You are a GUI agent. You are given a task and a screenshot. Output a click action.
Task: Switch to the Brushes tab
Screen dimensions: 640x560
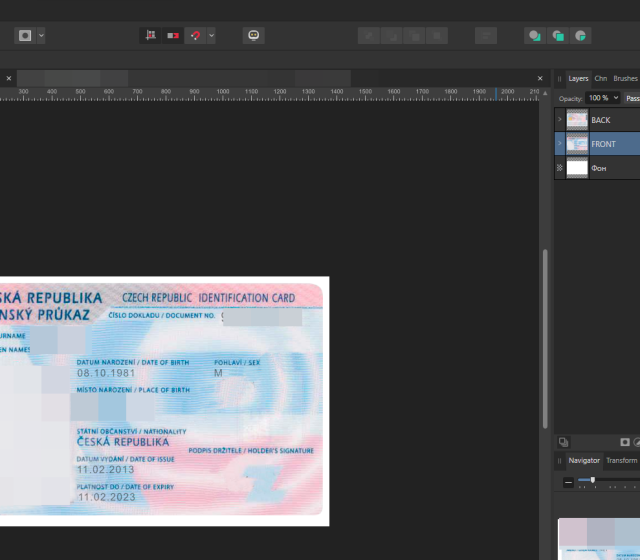pos(625,78)
